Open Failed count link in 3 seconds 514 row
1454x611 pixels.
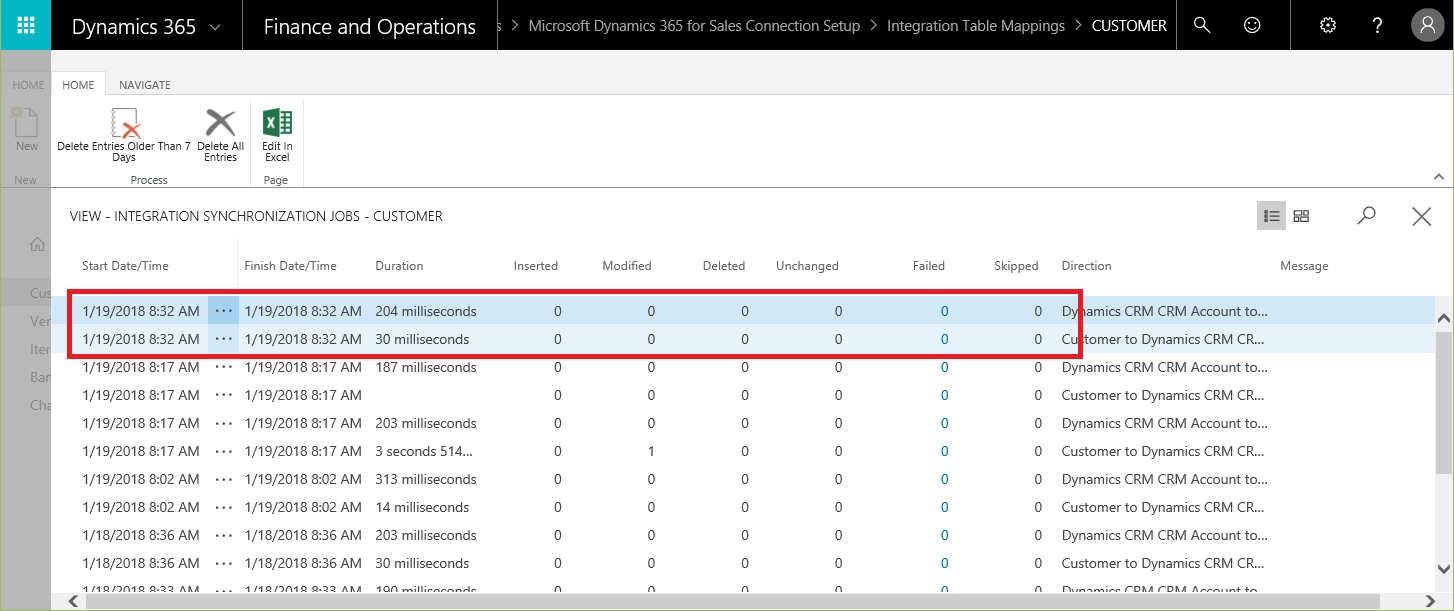click(944, 451)
